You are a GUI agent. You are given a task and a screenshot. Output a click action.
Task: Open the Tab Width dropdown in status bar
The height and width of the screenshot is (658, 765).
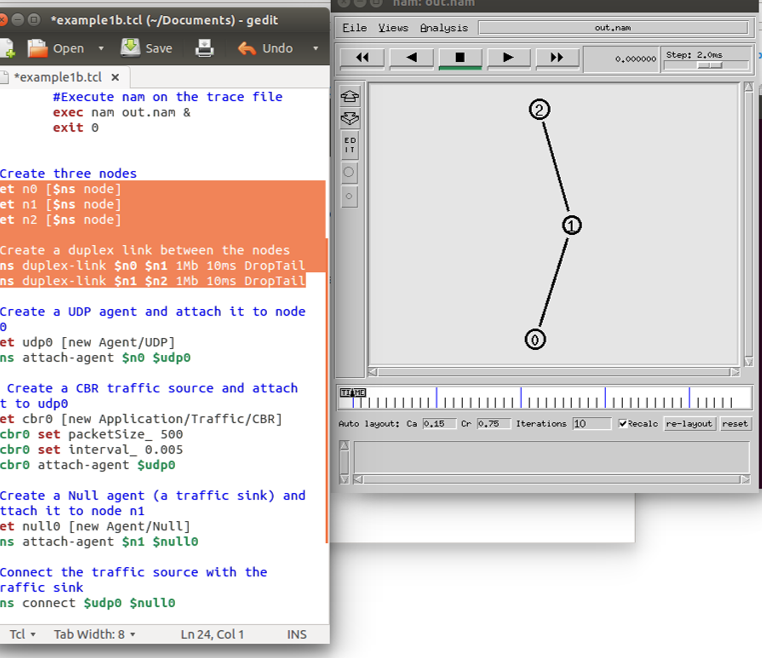94,634
